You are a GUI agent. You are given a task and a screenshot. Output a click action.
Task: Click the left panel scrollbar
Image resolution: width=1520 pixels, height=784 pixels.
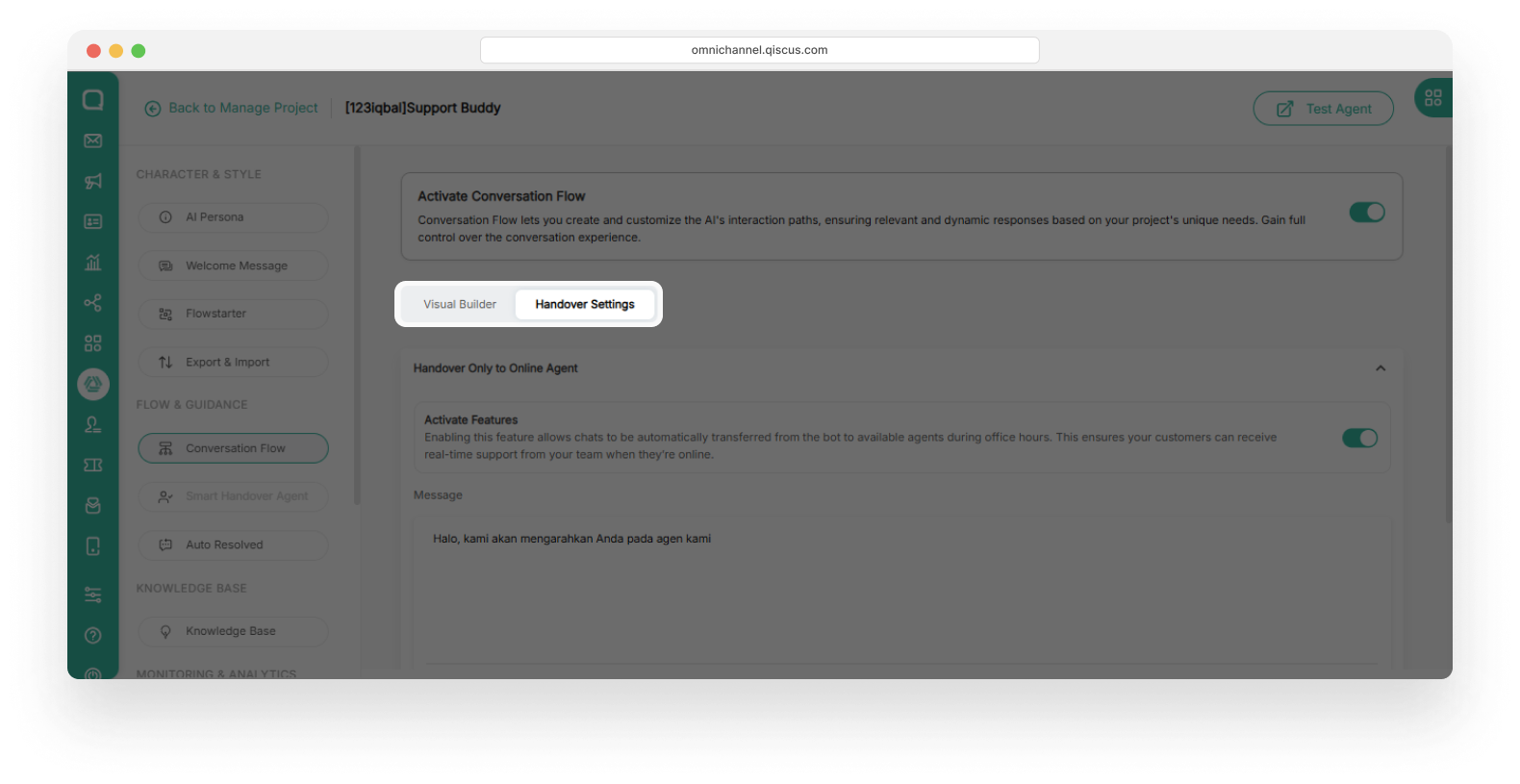click(x=357, y=325)
